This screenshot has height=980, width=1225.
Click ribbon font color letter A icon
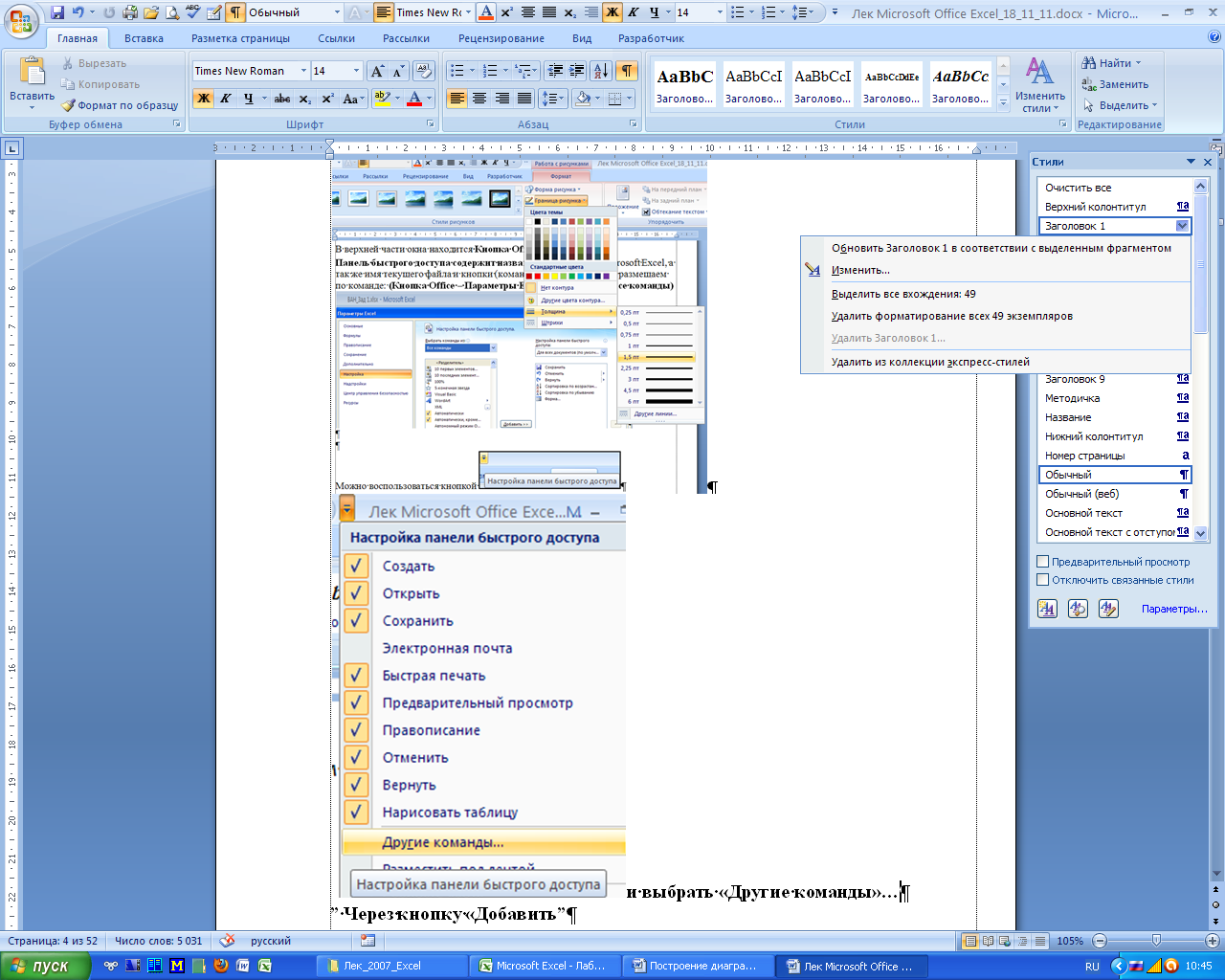(413, 99)
